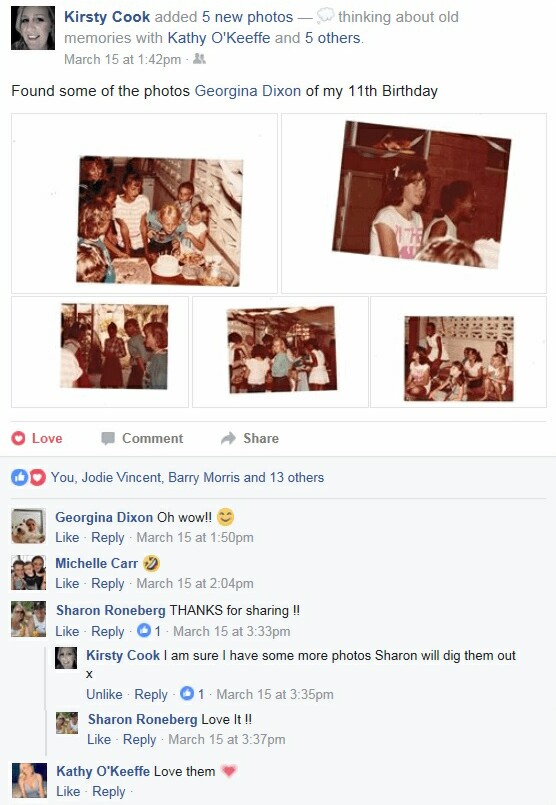Click the Share arrow icon
This screenshot has height=805, width=556.
pos(228,438)
